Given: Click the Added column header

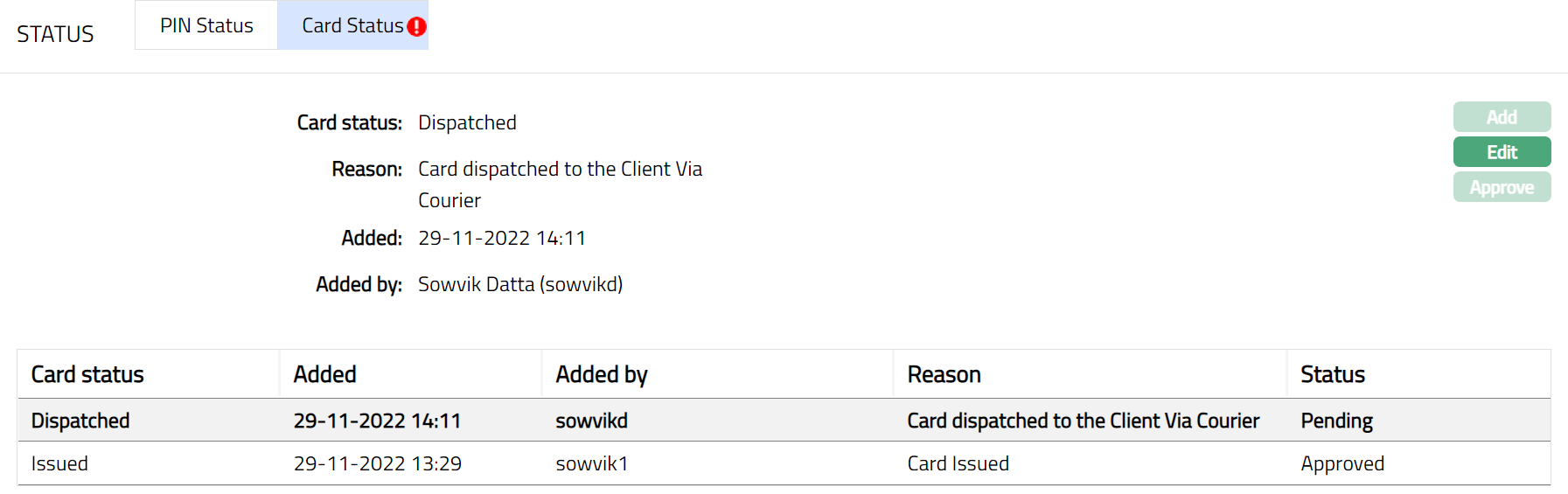Looking at the screenshot, I should point(324,374).
